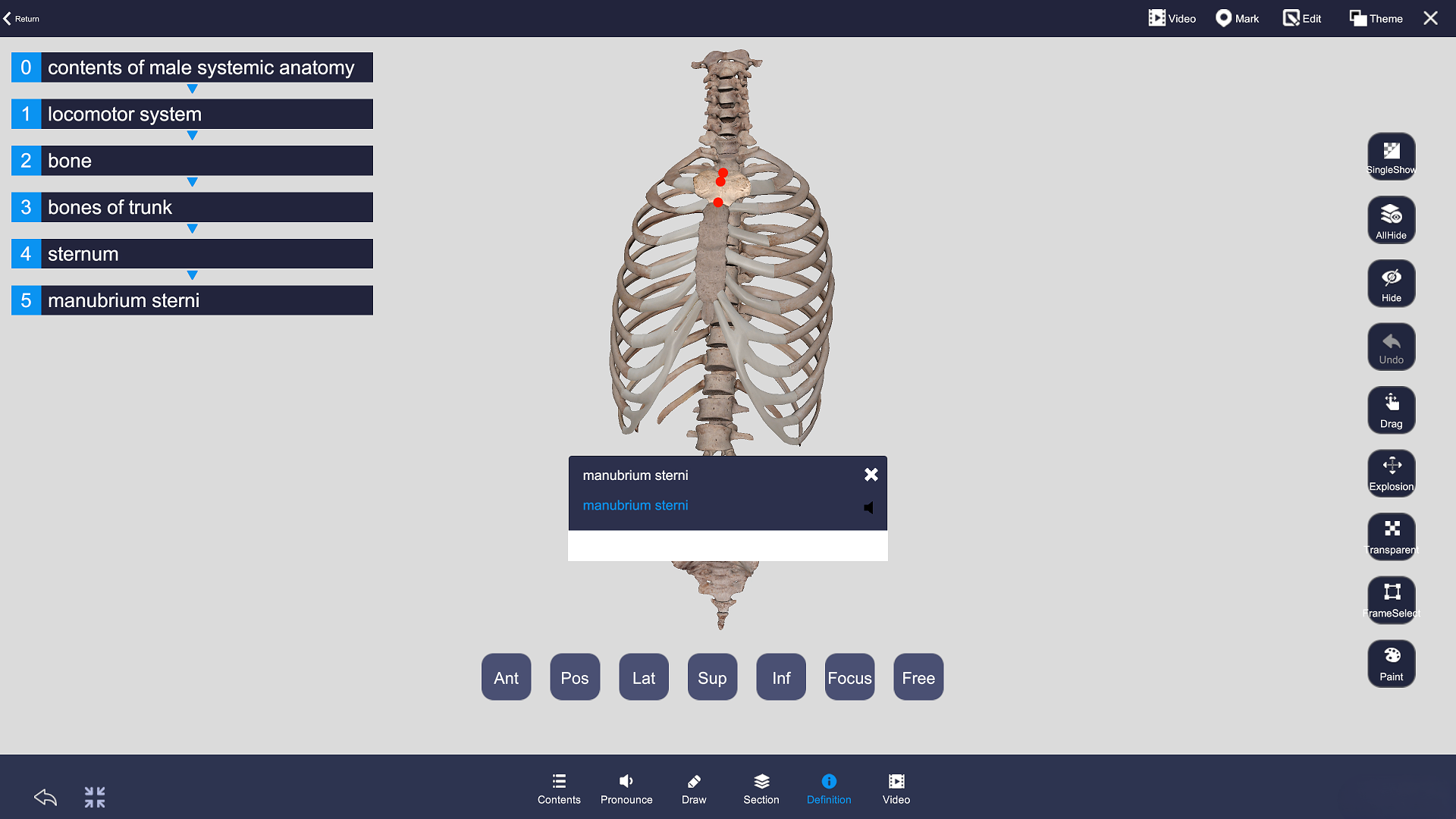Image resolution: width=1456 pixels, height=819 pixels.
Task: Open the Section tab
Action: (x=761, y=789)
